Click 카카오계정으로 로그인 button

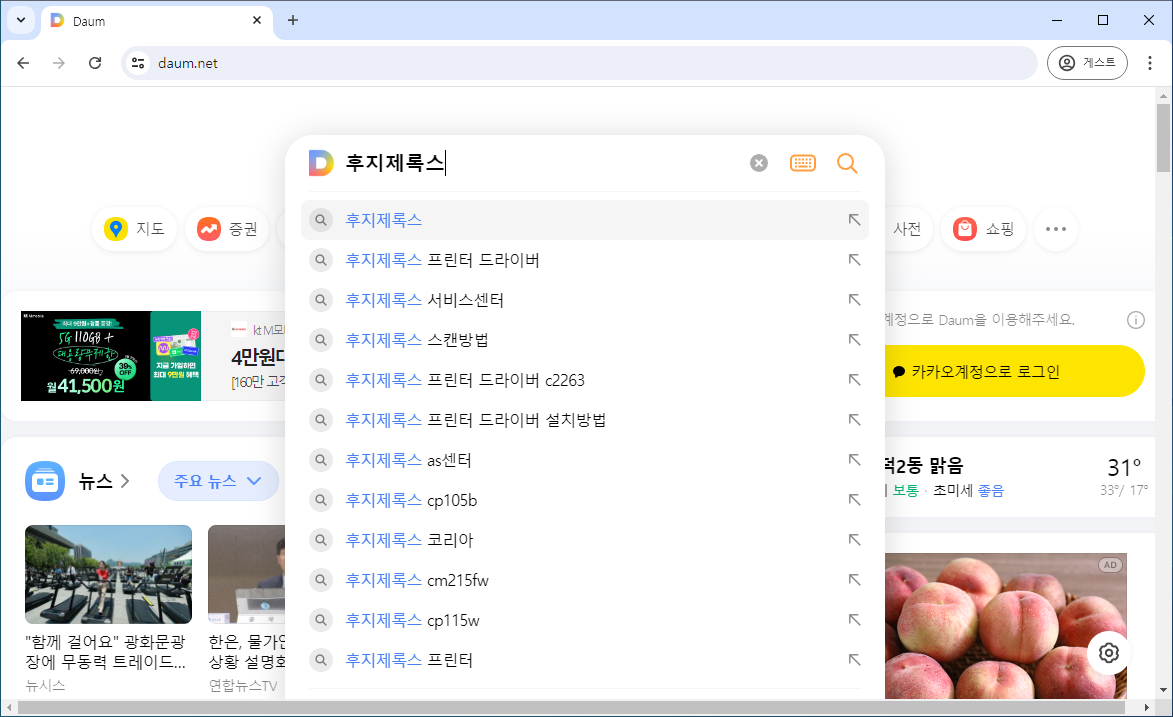1014,371
